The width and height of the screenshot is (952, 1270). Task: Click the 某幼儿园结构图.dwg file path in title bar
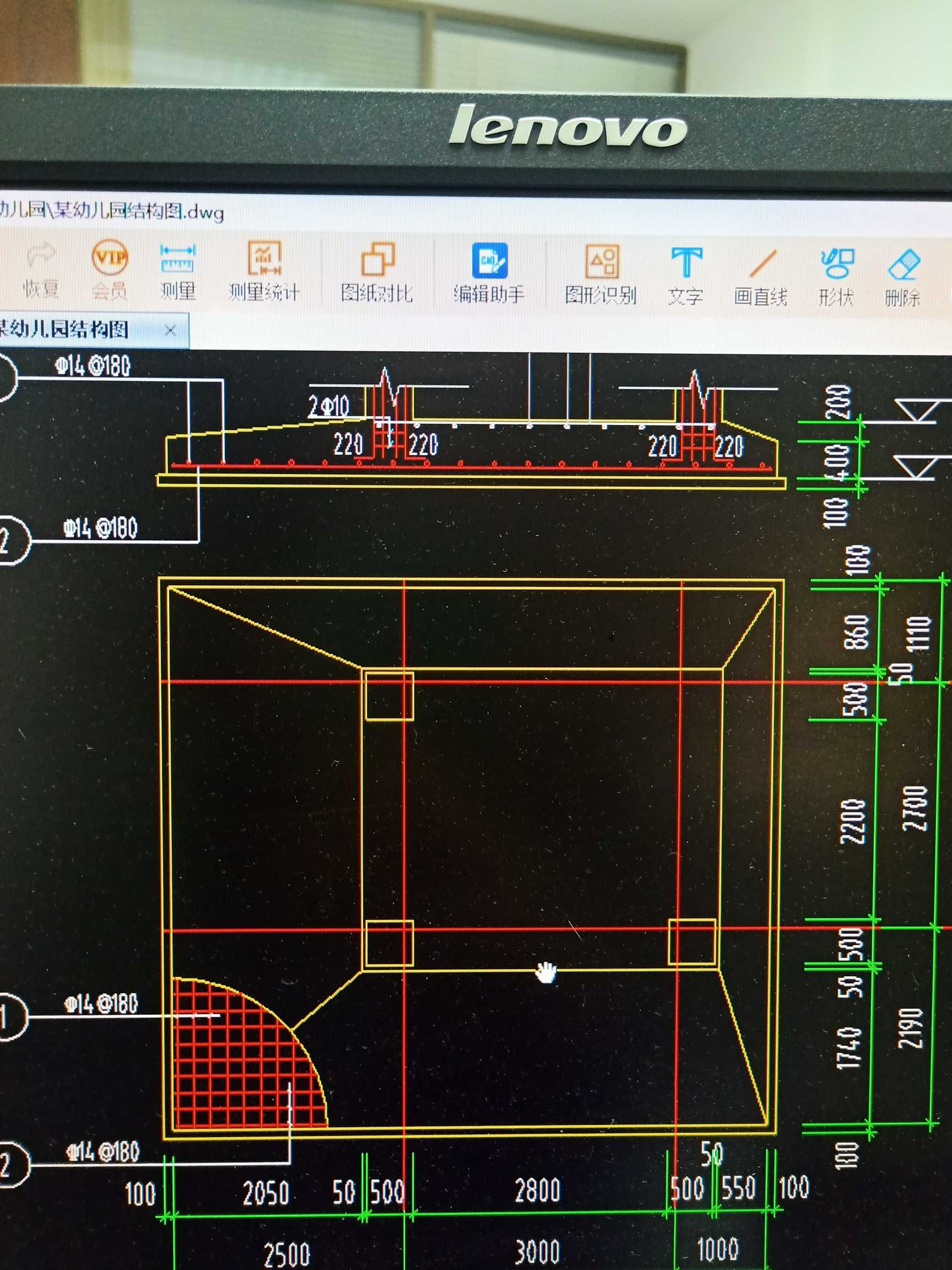[x=112, y=211]
